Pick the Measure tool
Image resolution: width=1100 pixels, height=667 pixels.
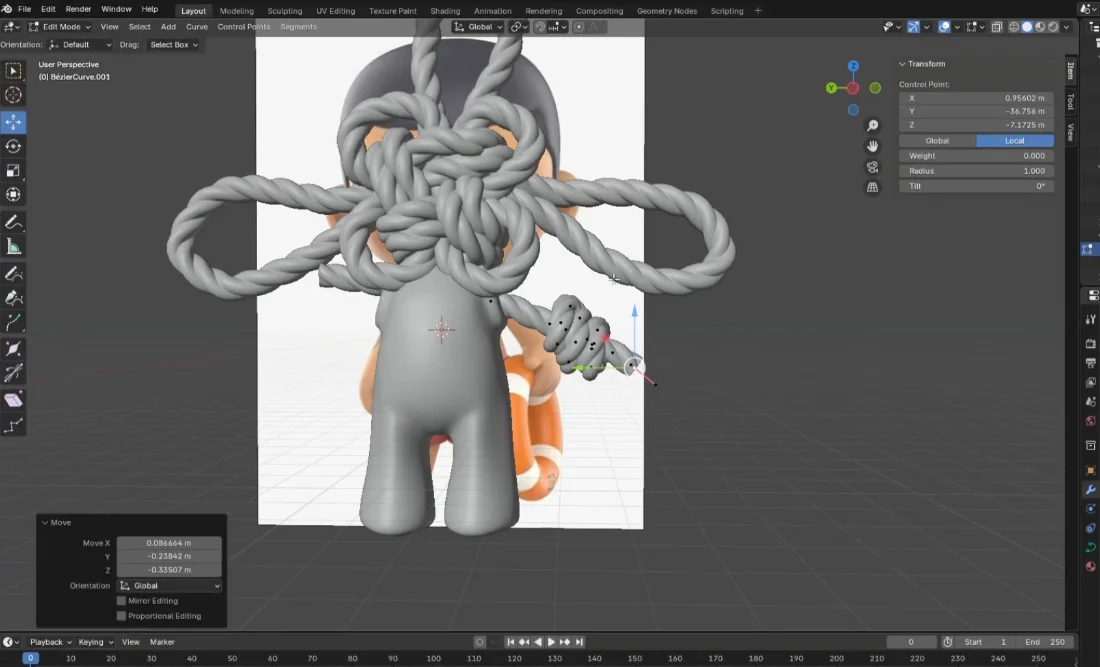point(13,246)
